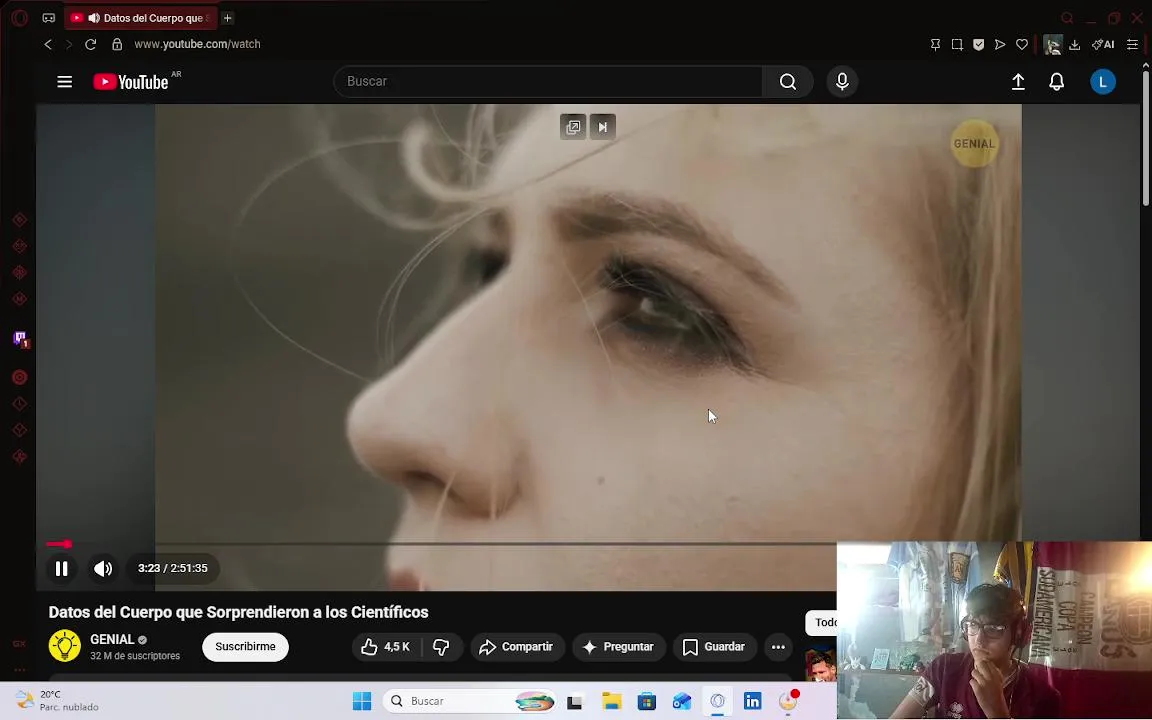Open the Opera GX main menu logo
Image resolution: width=1152 pixels, height=720 pixels.
[x=20, y=18]
